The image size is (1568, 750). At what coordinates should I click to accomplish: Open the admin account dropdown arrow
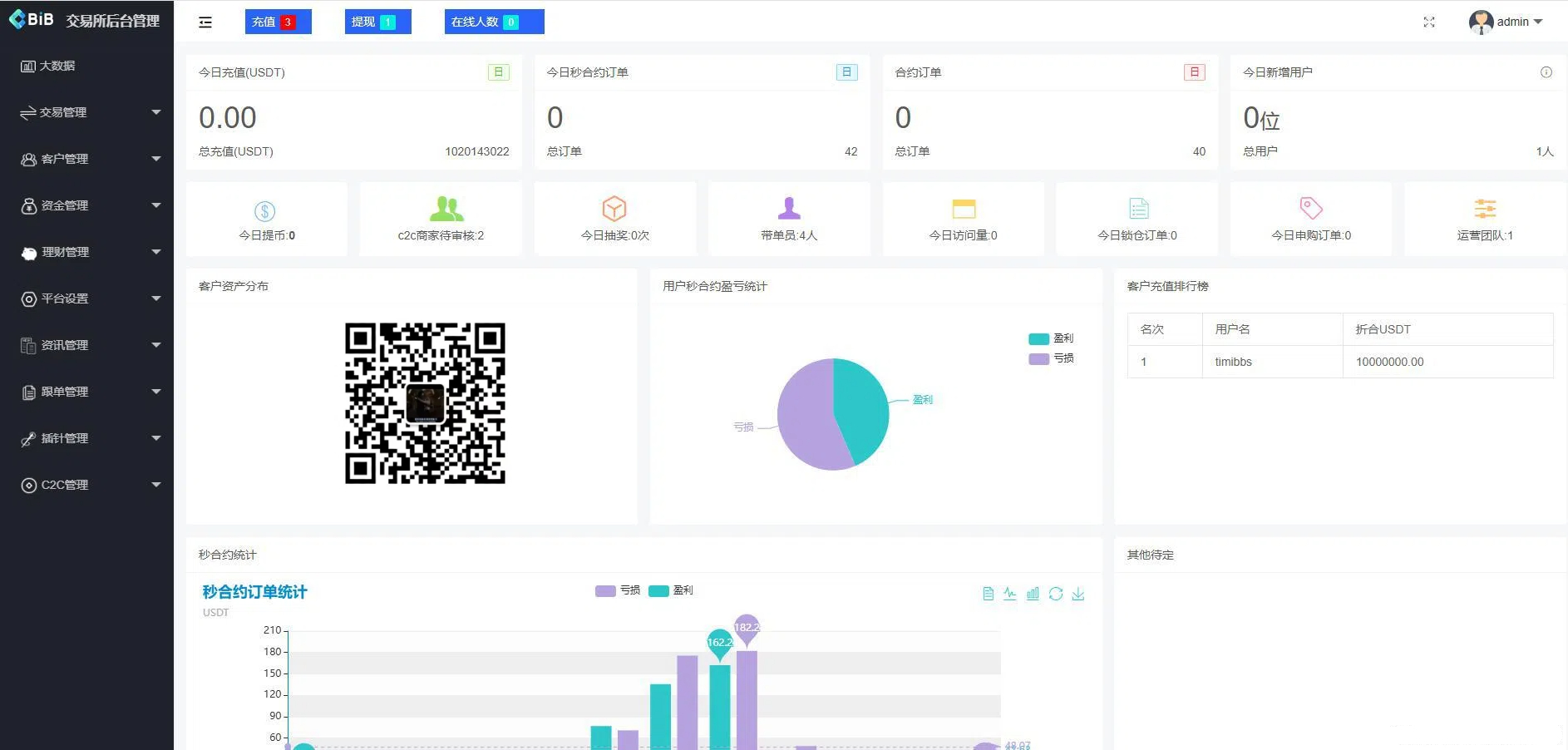pyautogui.click(x=1538, y=22)
